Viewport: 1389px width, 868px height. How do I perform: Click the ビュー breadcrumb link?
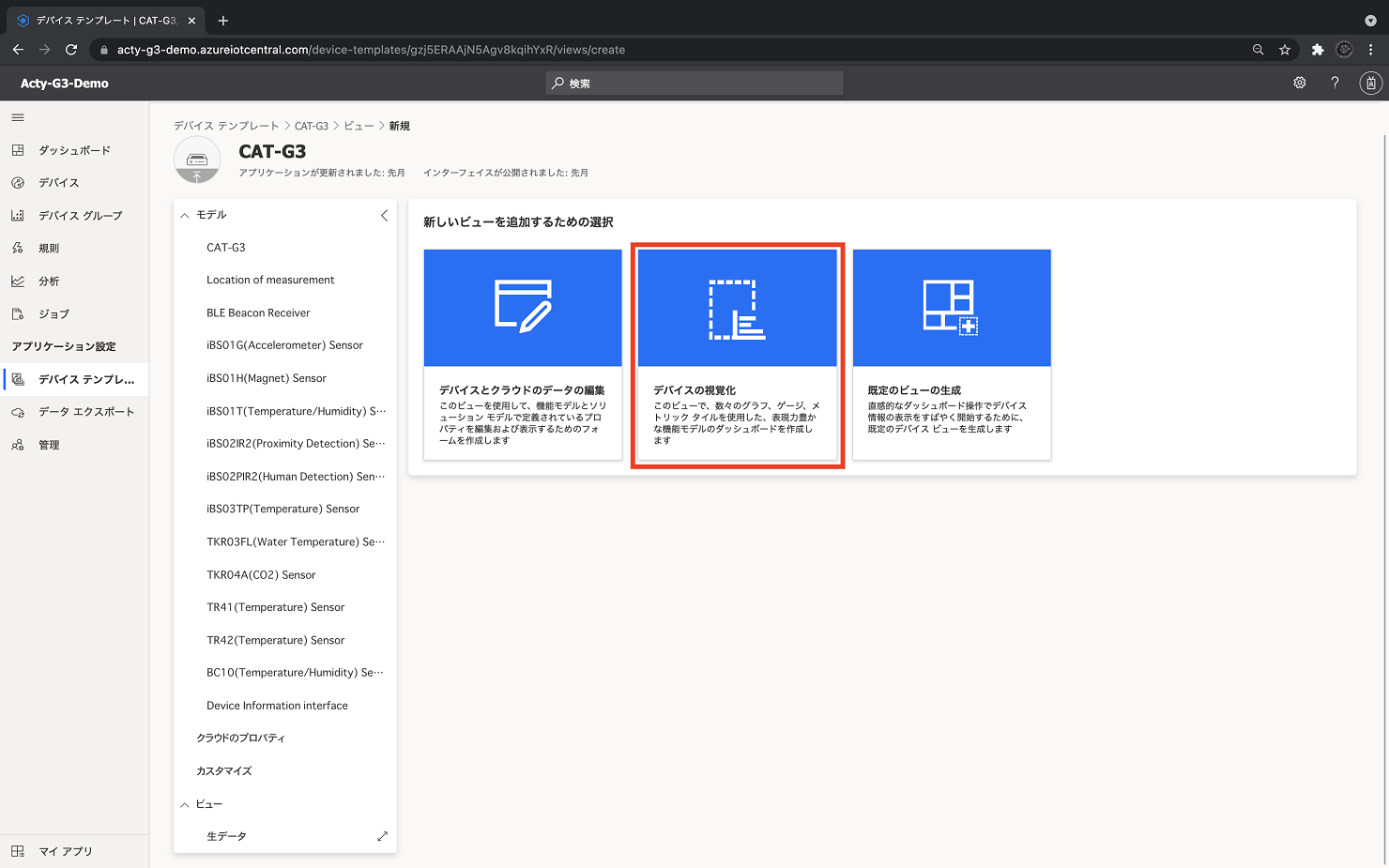pyautogui.click(x=359, y=126)
